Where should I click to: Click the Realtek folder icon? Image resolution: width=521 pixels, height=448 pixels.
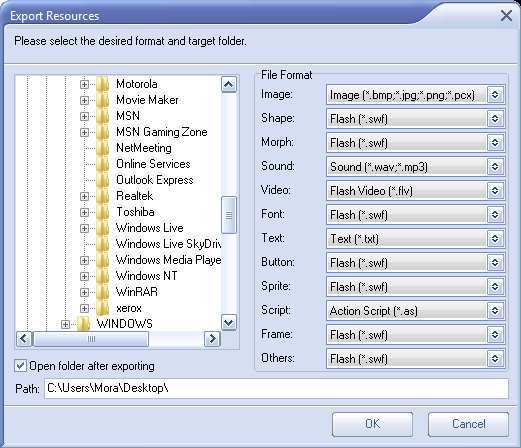102,196
